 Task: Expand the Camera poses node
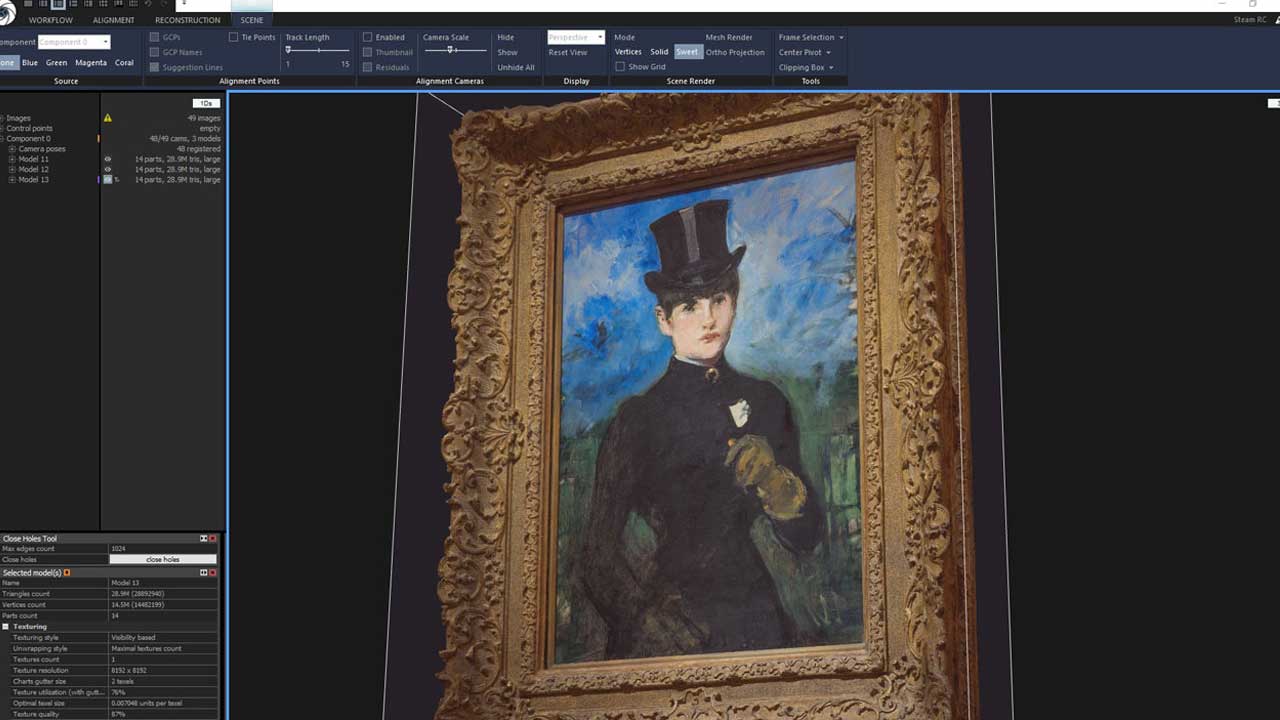tap(12, 149)
